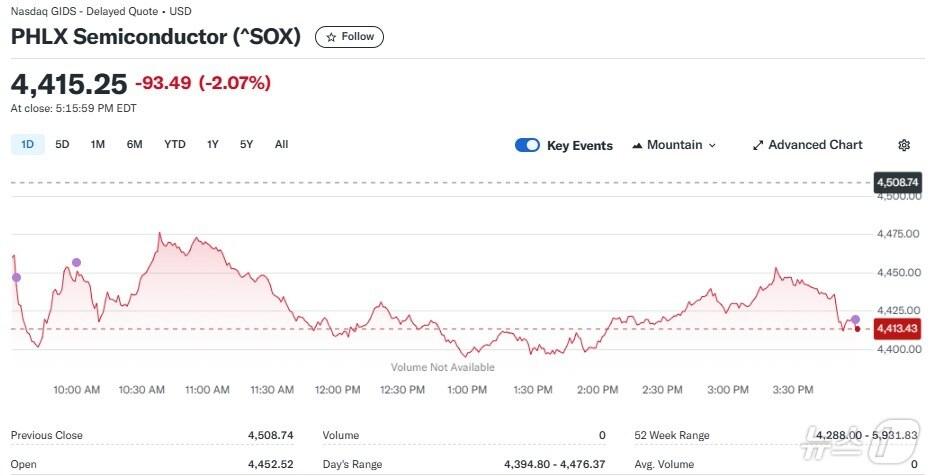
Task: Open chart settings gear icon
Action: 904,145
